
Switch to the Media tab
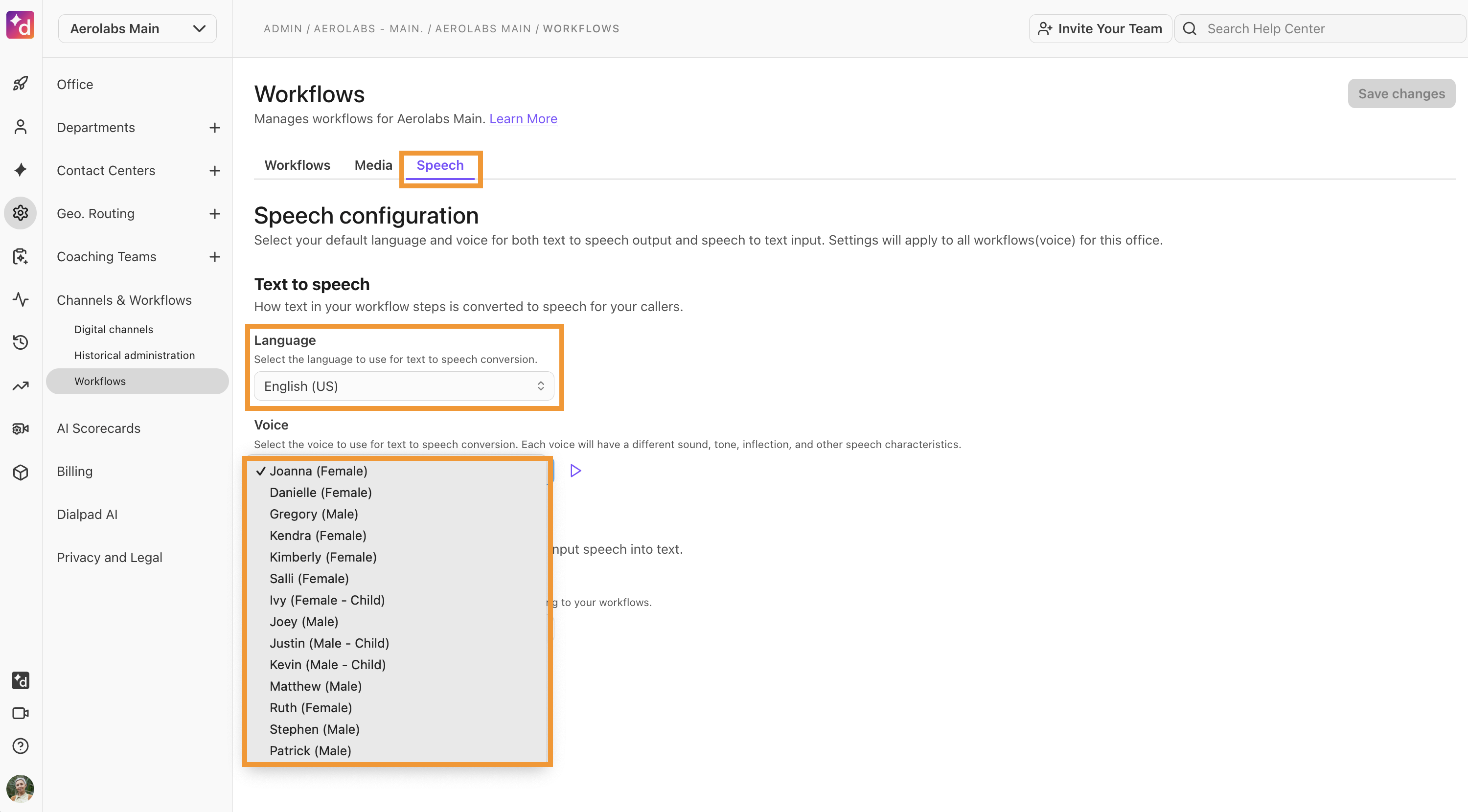pos(373,165)
